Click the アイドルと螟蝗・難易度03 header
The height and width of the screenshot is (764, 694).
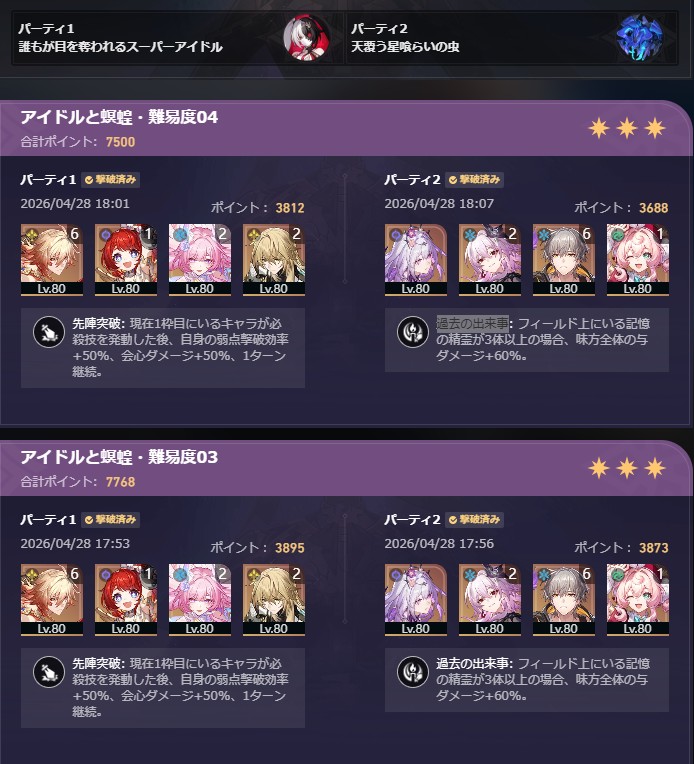[x=119, y=458]
